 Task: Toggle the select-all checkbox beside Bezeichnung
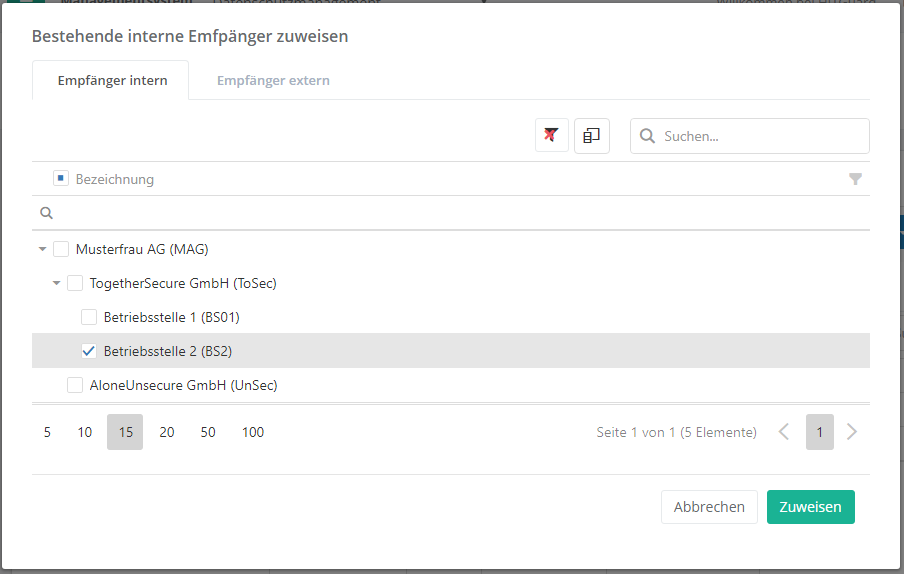[x=61, y=179]
